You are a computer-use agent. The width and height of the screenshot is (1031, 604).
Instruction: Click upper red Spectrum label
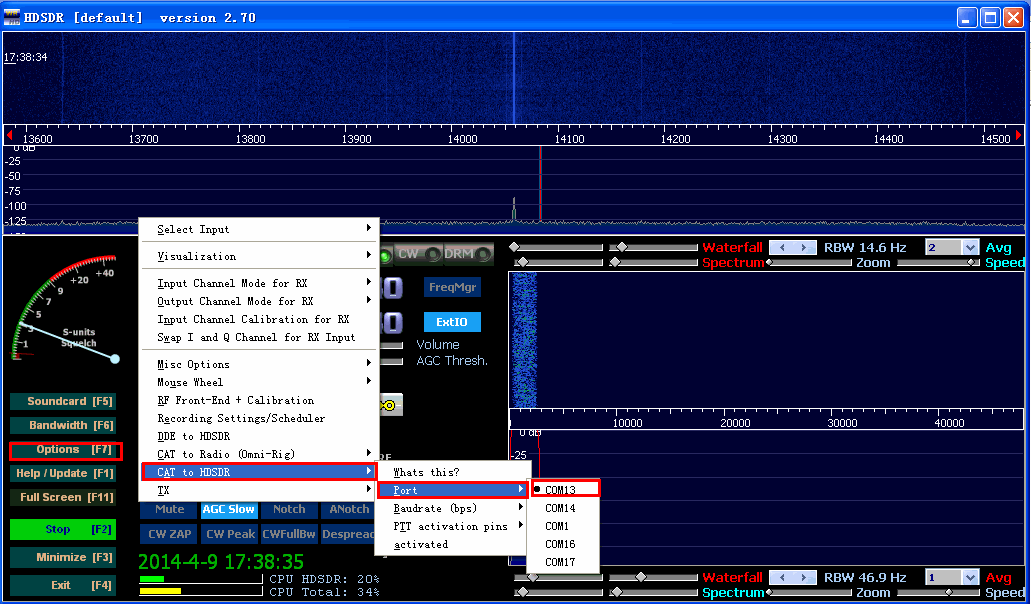[733, 262]
